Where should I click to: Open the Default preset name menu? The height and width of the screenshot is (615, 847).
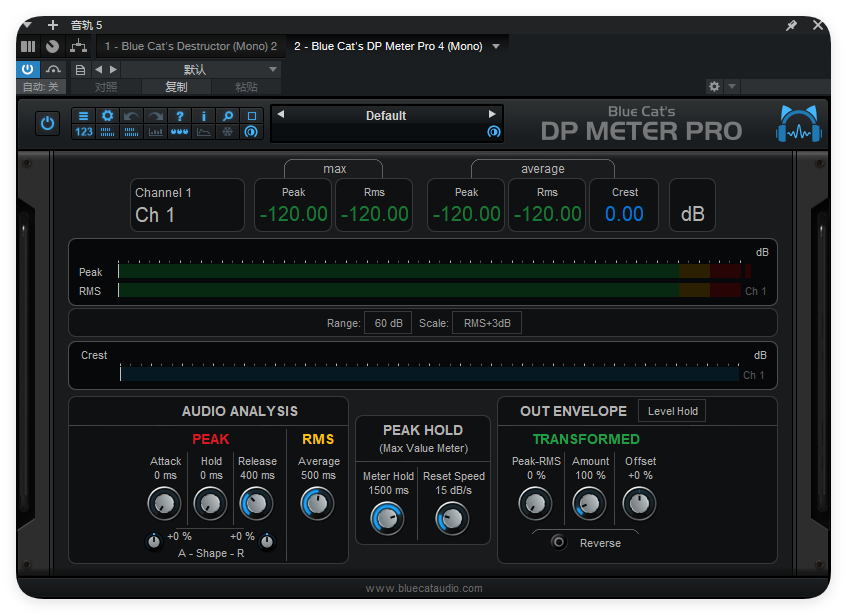click(x=386, y=116)
